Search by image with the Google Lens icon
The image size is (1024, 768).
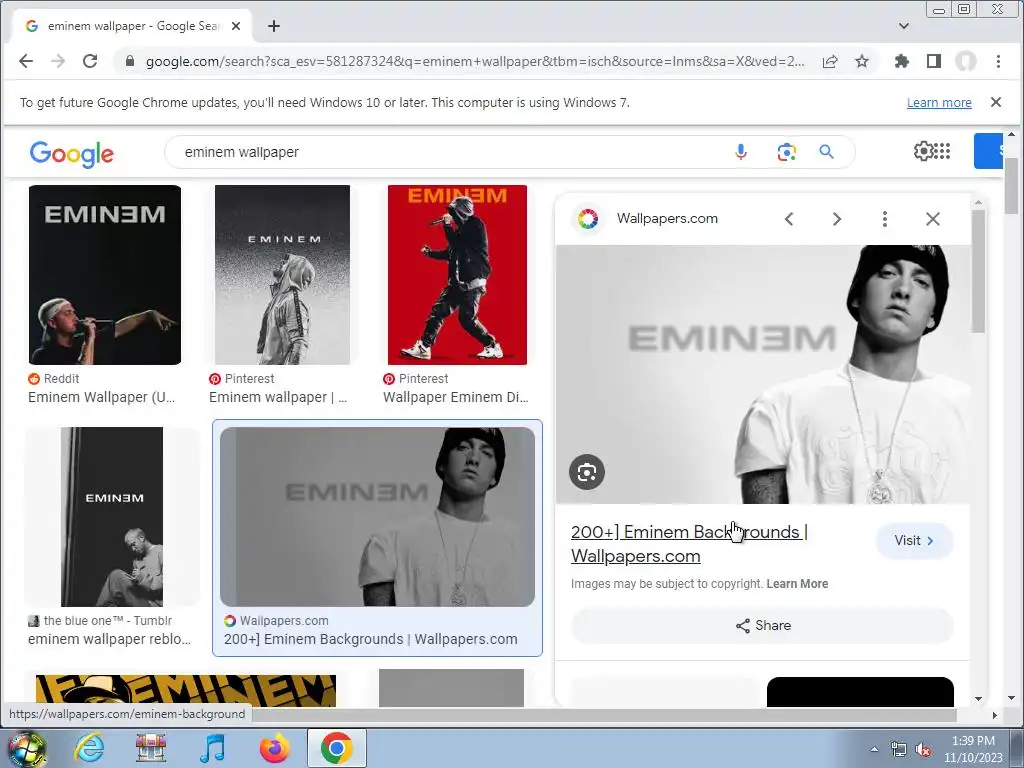pos(786,152)
